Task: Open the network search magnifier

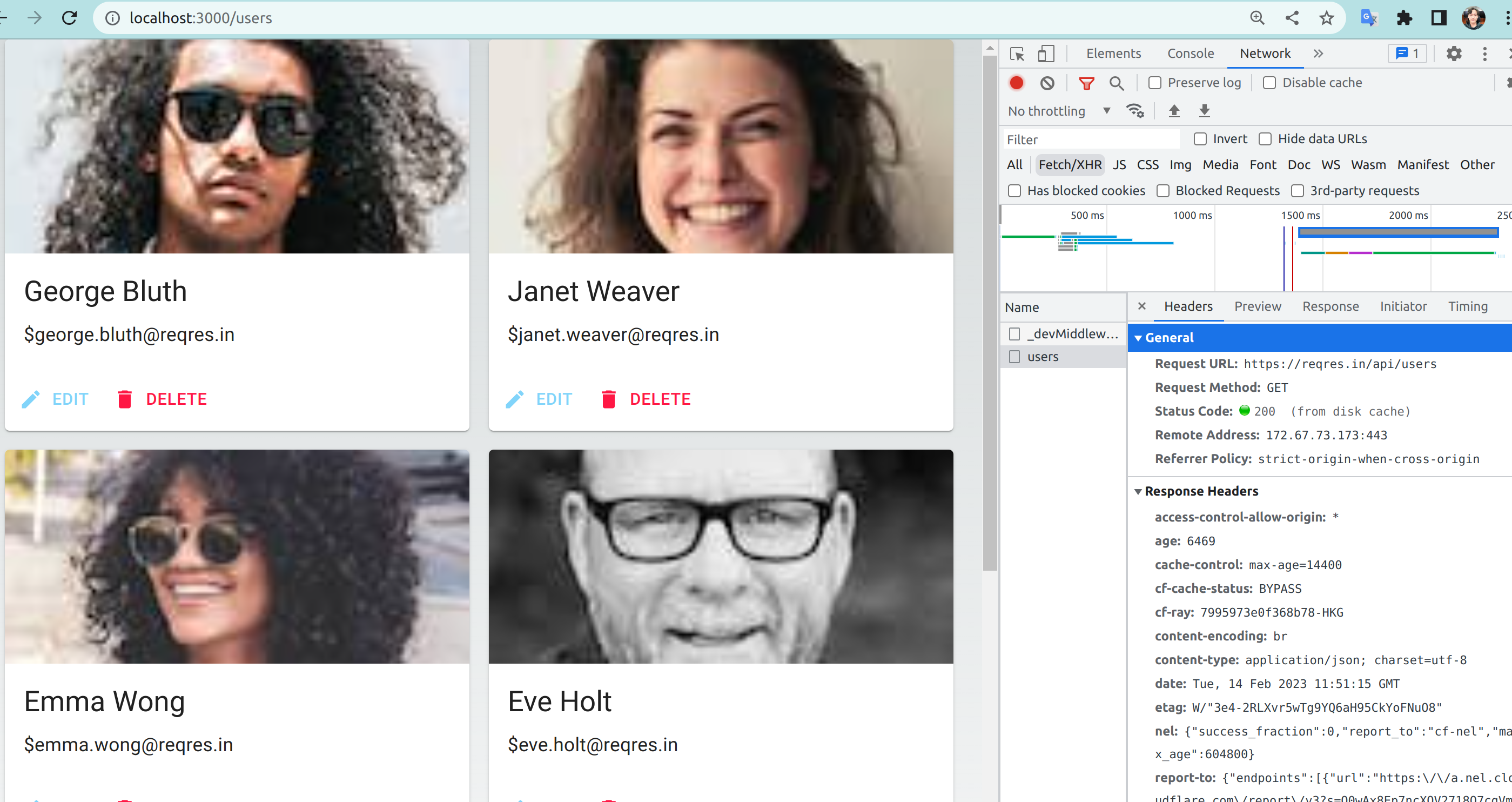Action: tap(1117, 83)
